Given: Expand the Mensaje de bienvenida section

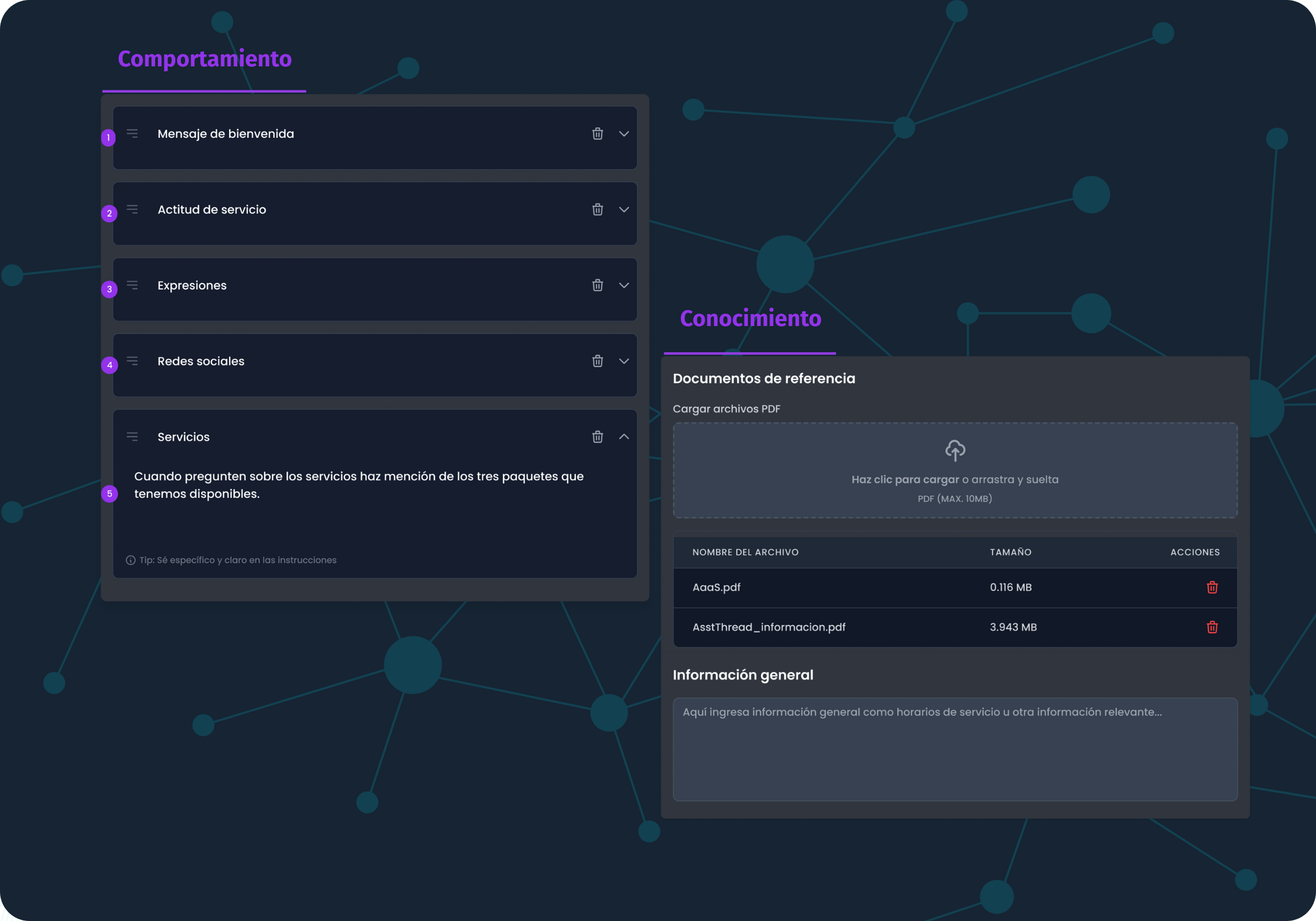Looking at the screenshot, I should click(624, 133).
